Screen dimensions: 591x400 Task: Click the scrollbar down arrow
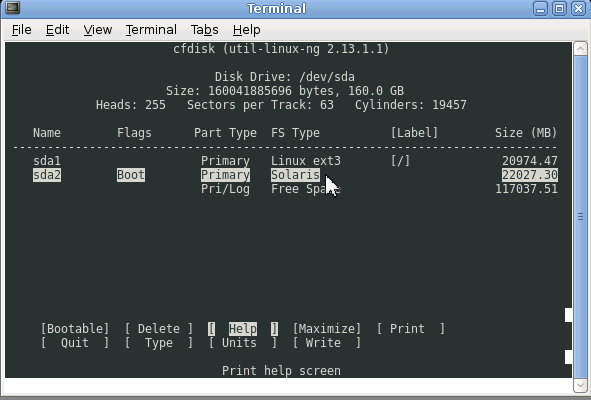pyautogui.click(x=580, y=385)
